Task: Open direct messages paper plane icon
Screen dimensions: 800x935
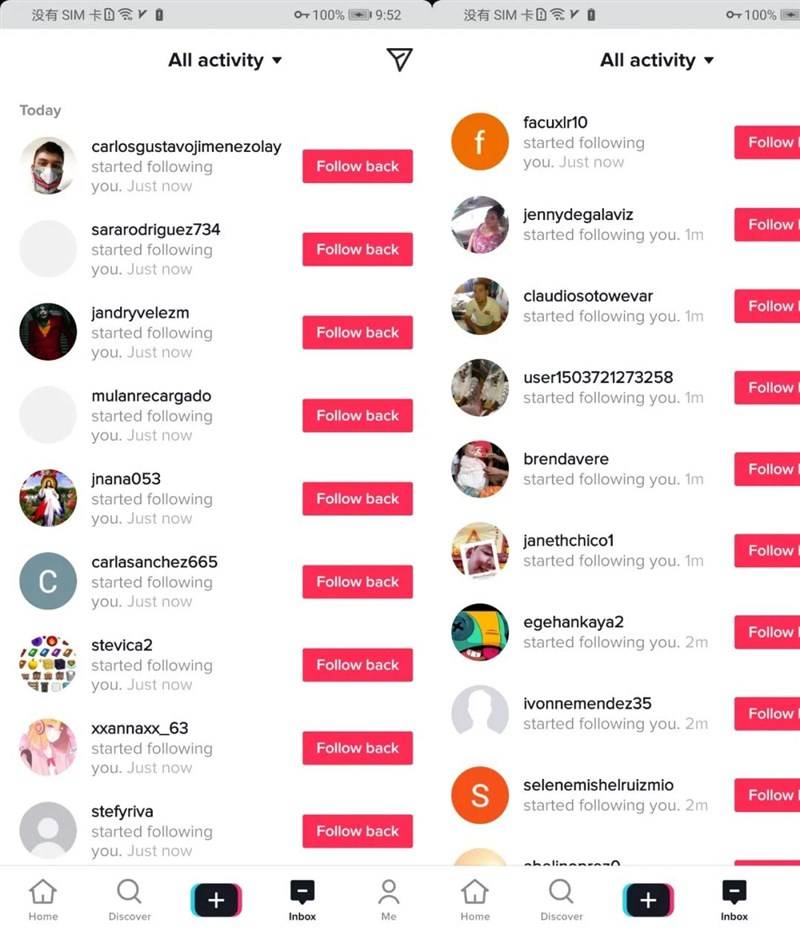Action: pyautogui.click(x=399, y=60)
